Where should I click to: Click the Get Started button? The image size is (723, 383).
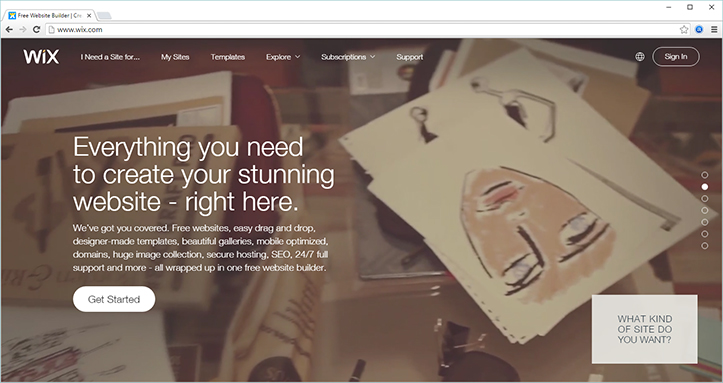coord(114,299)
